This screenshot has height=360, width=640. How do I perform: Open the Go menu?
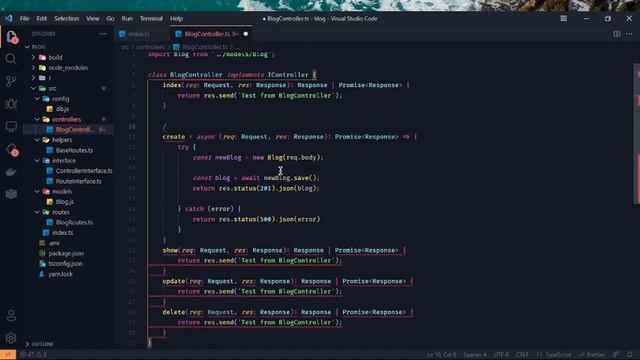point(110,18)
